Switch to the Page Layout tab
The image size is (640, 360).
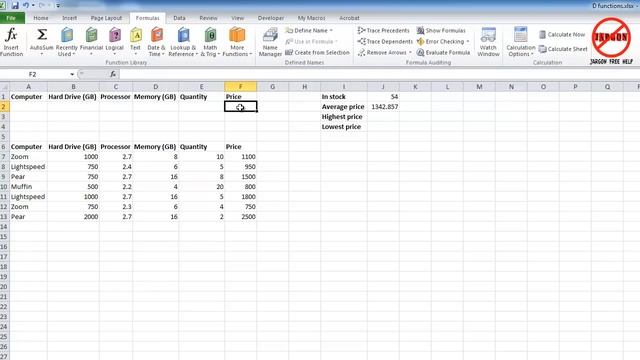pos(106,18)
